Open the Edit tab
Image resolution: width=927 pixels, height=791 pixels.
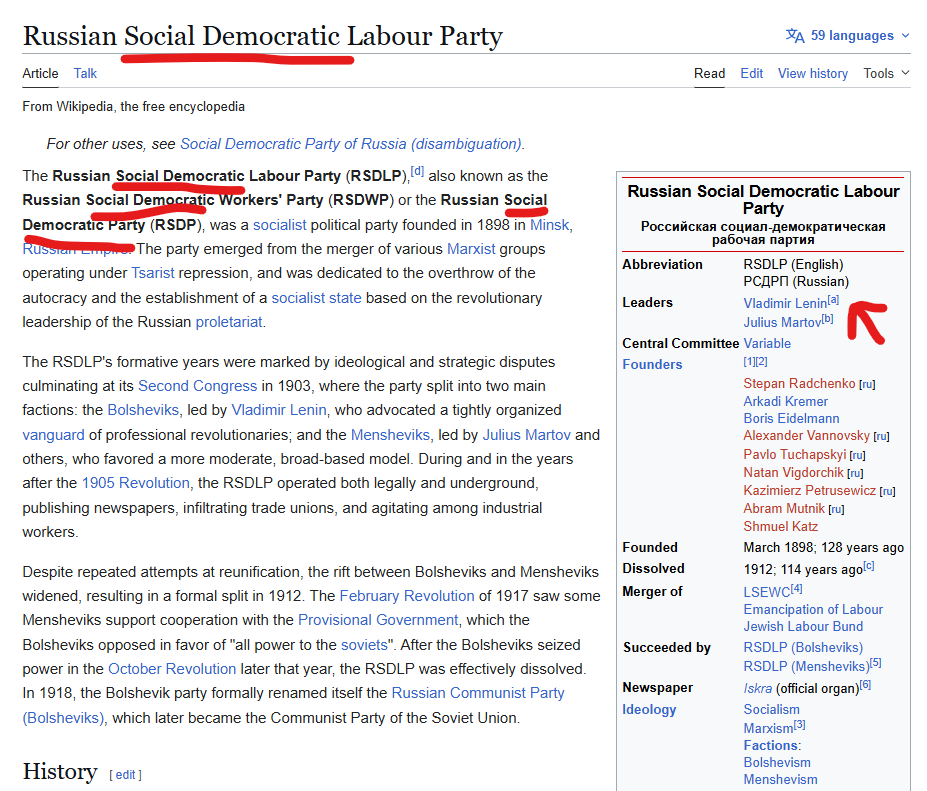[x=751, y=73]
